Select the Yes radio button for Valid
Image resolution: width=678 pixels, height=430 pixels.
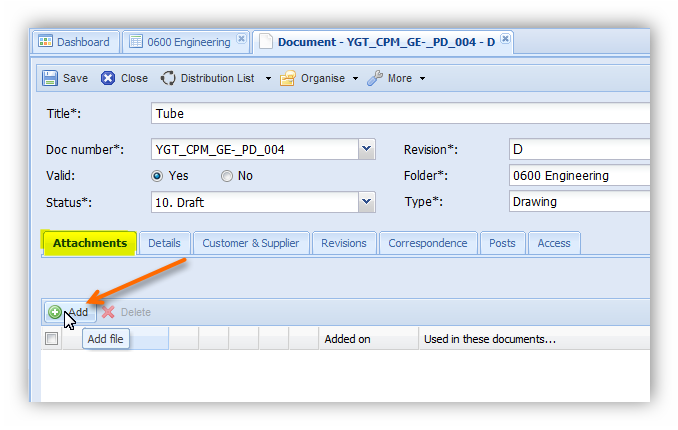coord(157,175)
